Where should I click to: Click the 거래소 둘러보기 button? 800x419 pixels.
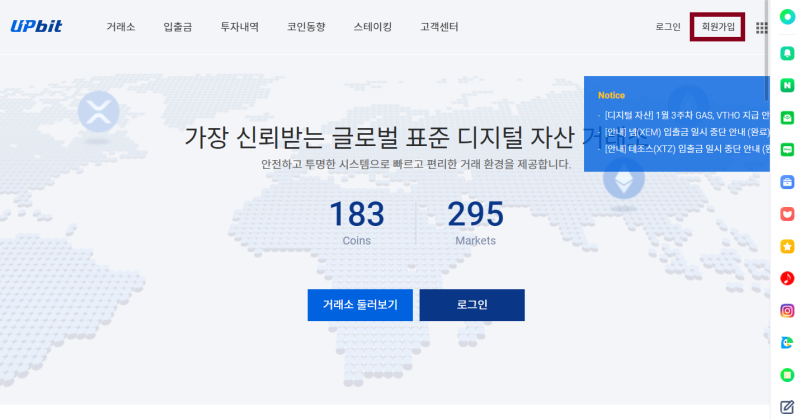(x=360, y=305)
